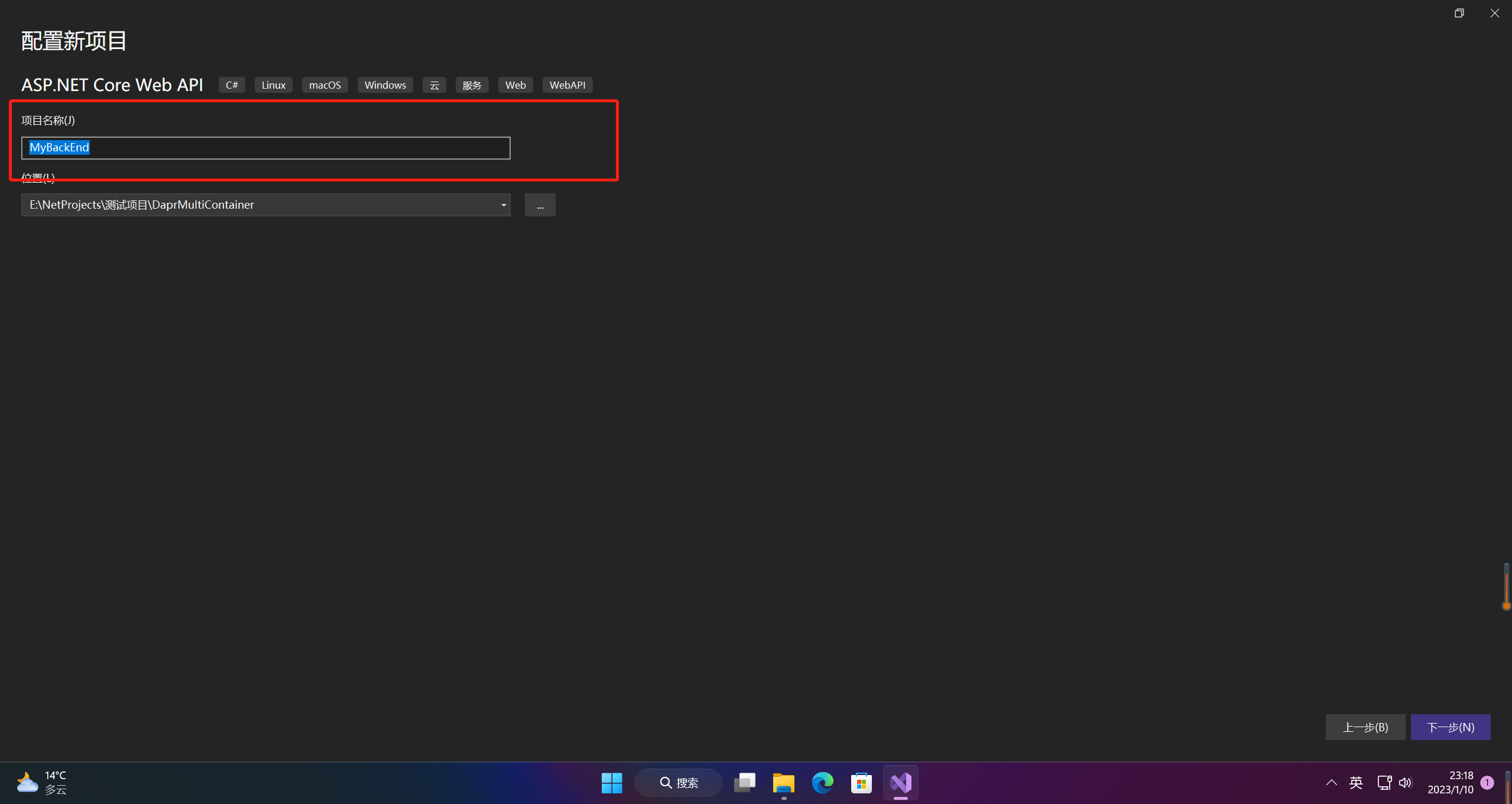The height and width of the screenshot is (804, 1512).
Task: Click the Windows tag
Action: point(385,85)
